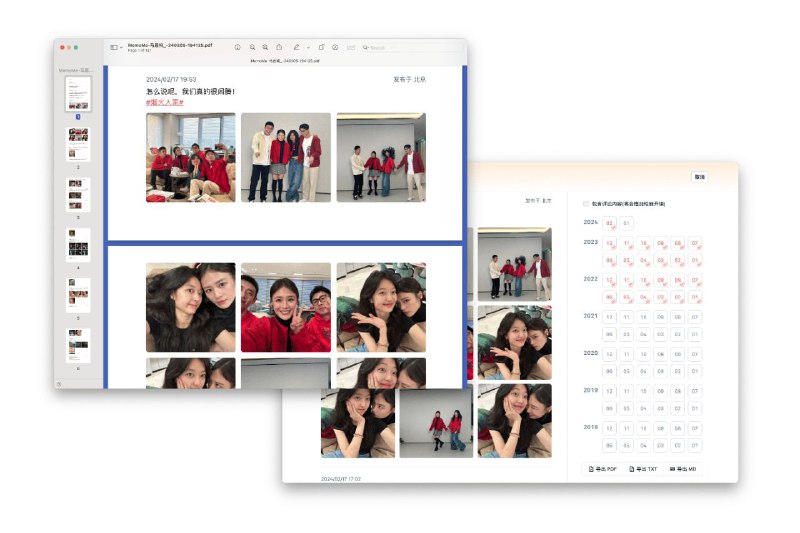This screenshot has width=800, height=533.
Task: Select page 5 thumbnail in sidebar
Action: point(78,295)
